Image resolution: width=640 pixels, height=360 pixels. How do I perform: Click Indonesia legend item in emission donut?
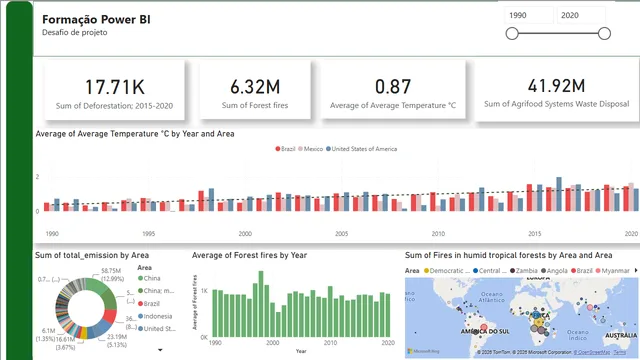pyautogui.click(x=155, y=316)
